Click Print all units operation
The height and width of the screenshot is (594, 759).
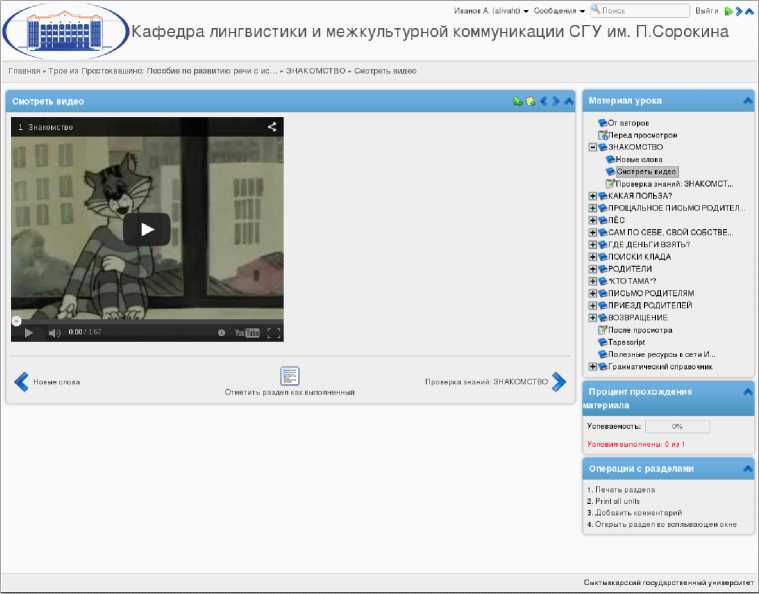coord(617,502)
